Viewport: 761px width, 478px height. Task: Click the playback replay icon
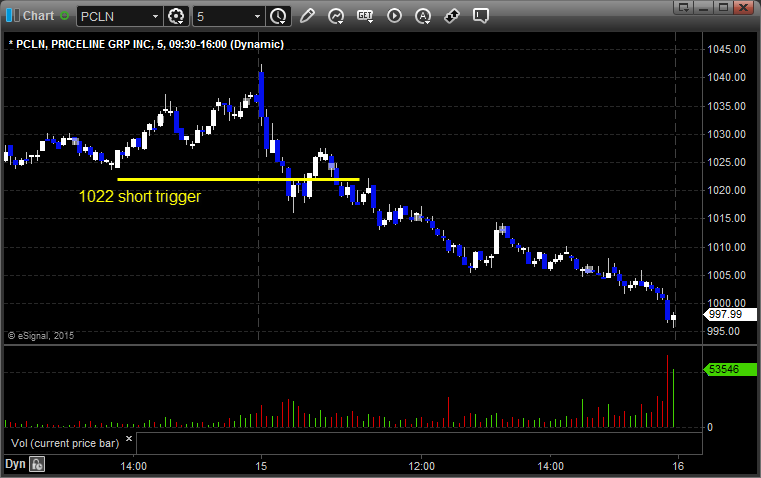(394, 16)
